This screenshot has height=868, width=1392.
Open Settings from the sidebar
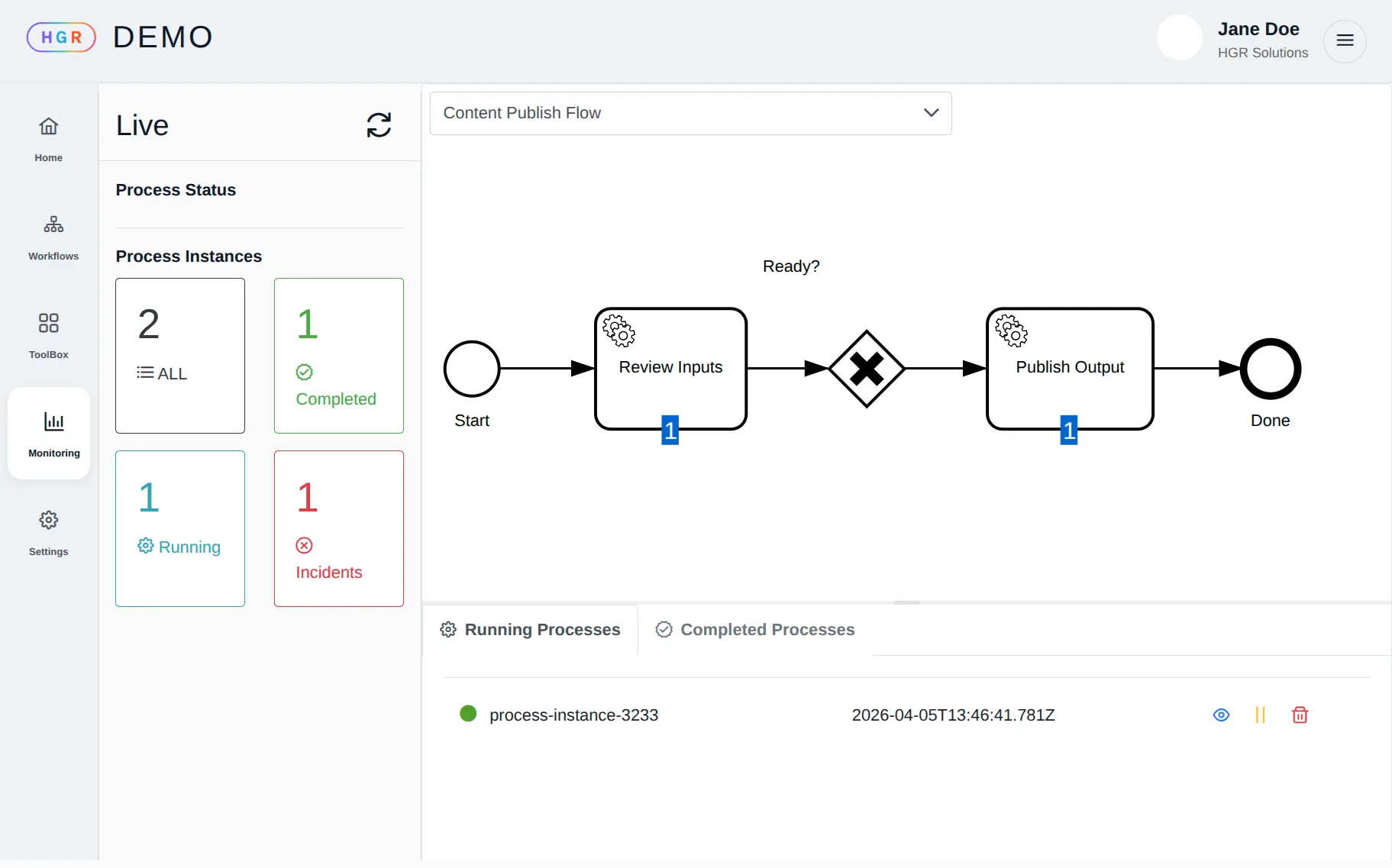pyautogui.click(x=49, y=532)
